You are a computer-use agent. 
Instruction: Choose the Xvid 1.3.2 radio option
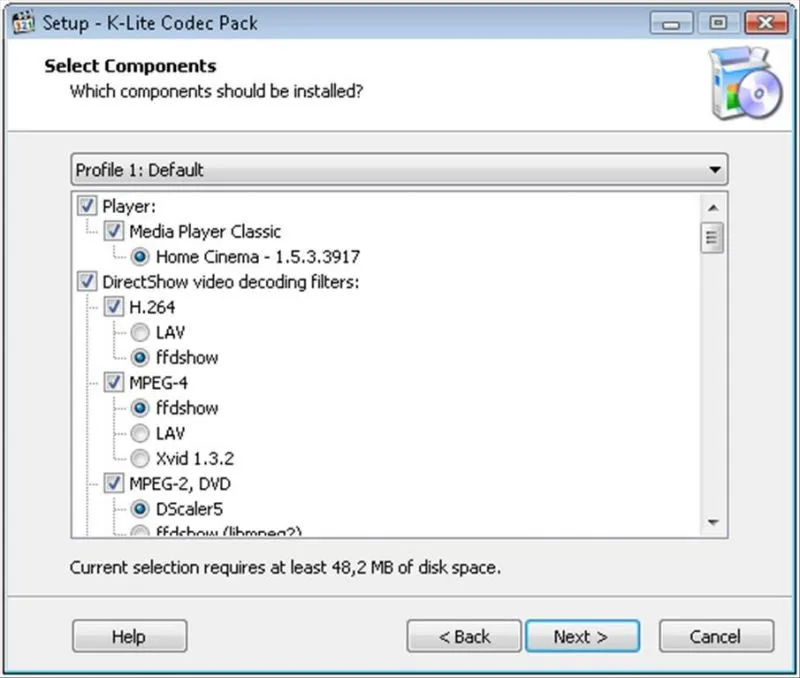coord(140,459)
